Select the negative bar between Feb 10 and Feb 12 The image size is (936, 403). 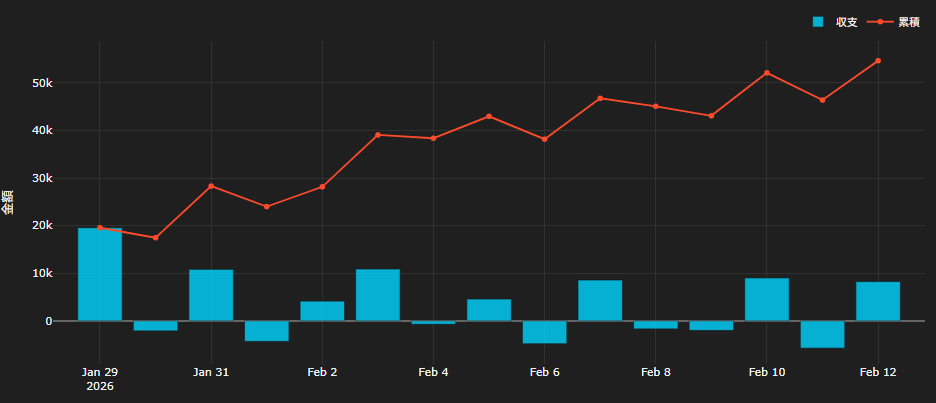[x=823, y=334]
